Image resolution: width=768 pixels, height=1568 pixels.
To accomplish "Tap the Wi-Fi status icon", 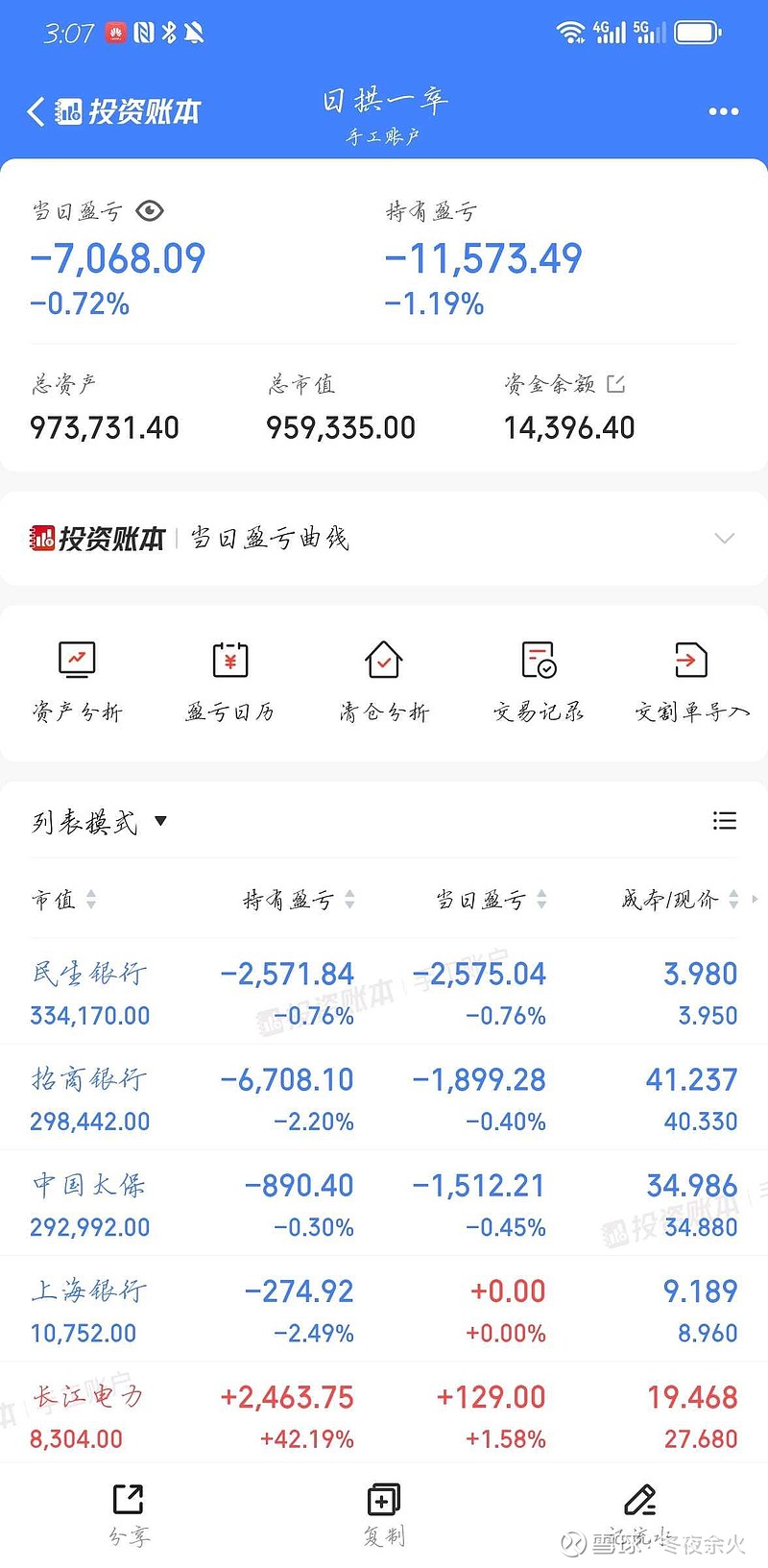I will pyautogui.click(x=570, y=33).
